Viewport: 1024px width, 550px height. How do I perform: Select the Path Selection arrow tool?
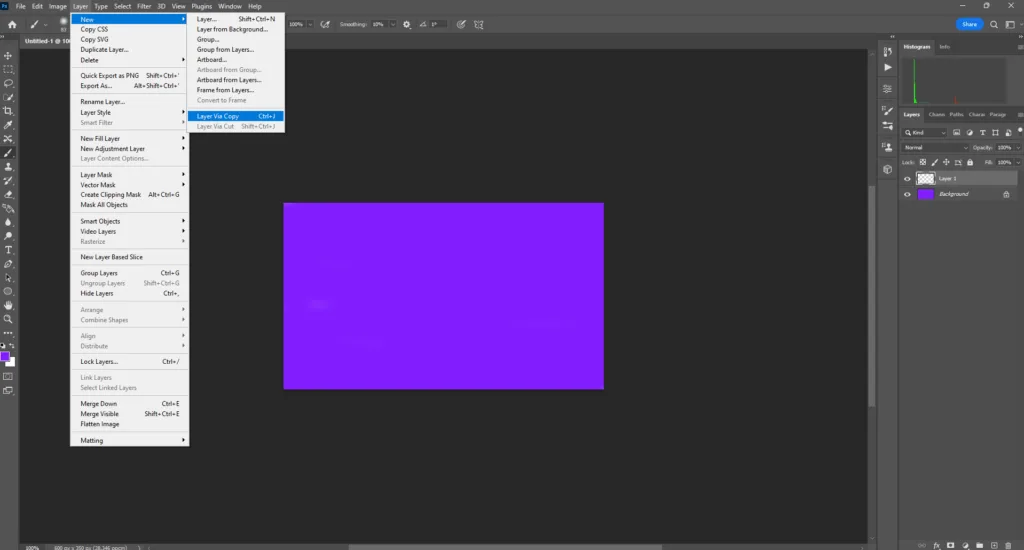click(x=8, y=278)
